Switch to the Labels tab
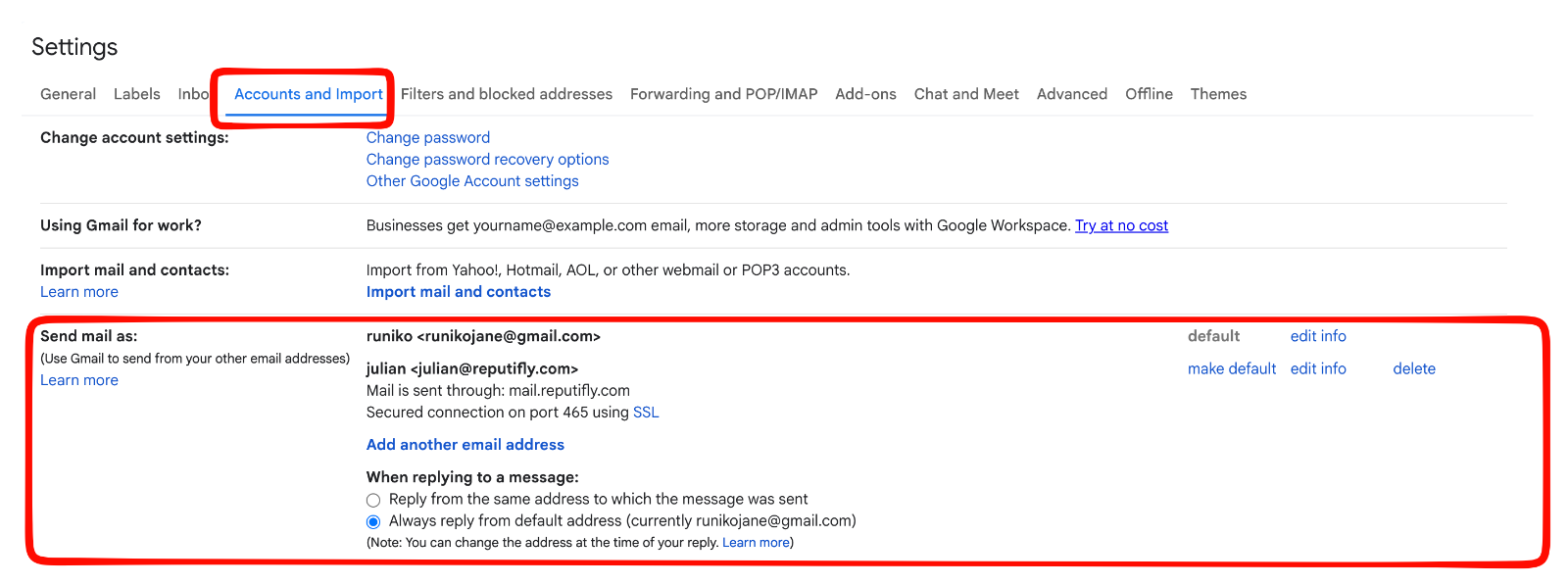Image resolution: width=1568 pixels, height=585 pixels. pos(136,94)
